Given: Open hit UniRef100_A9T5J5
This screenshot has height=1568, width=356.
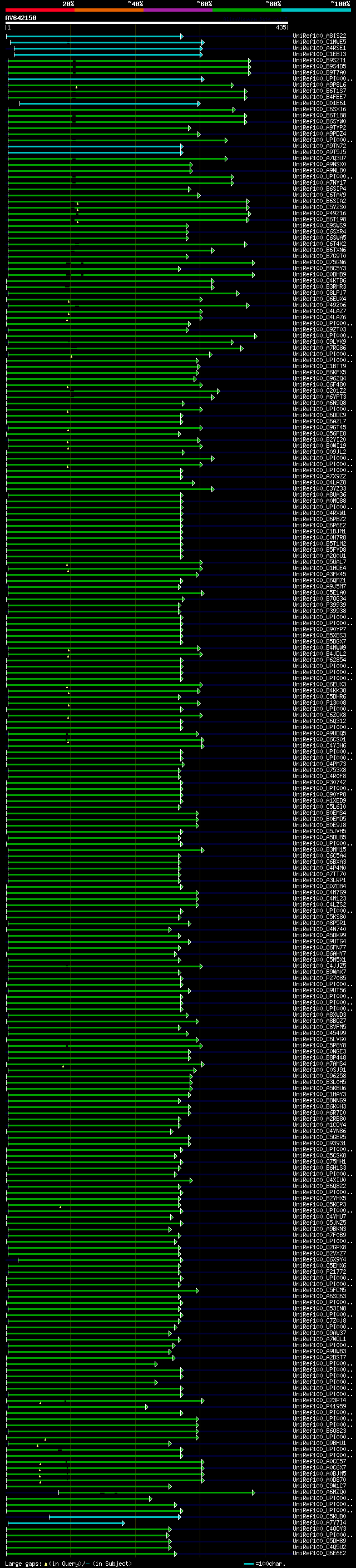Looking at the screenshot, I should [x=319, y=152].
